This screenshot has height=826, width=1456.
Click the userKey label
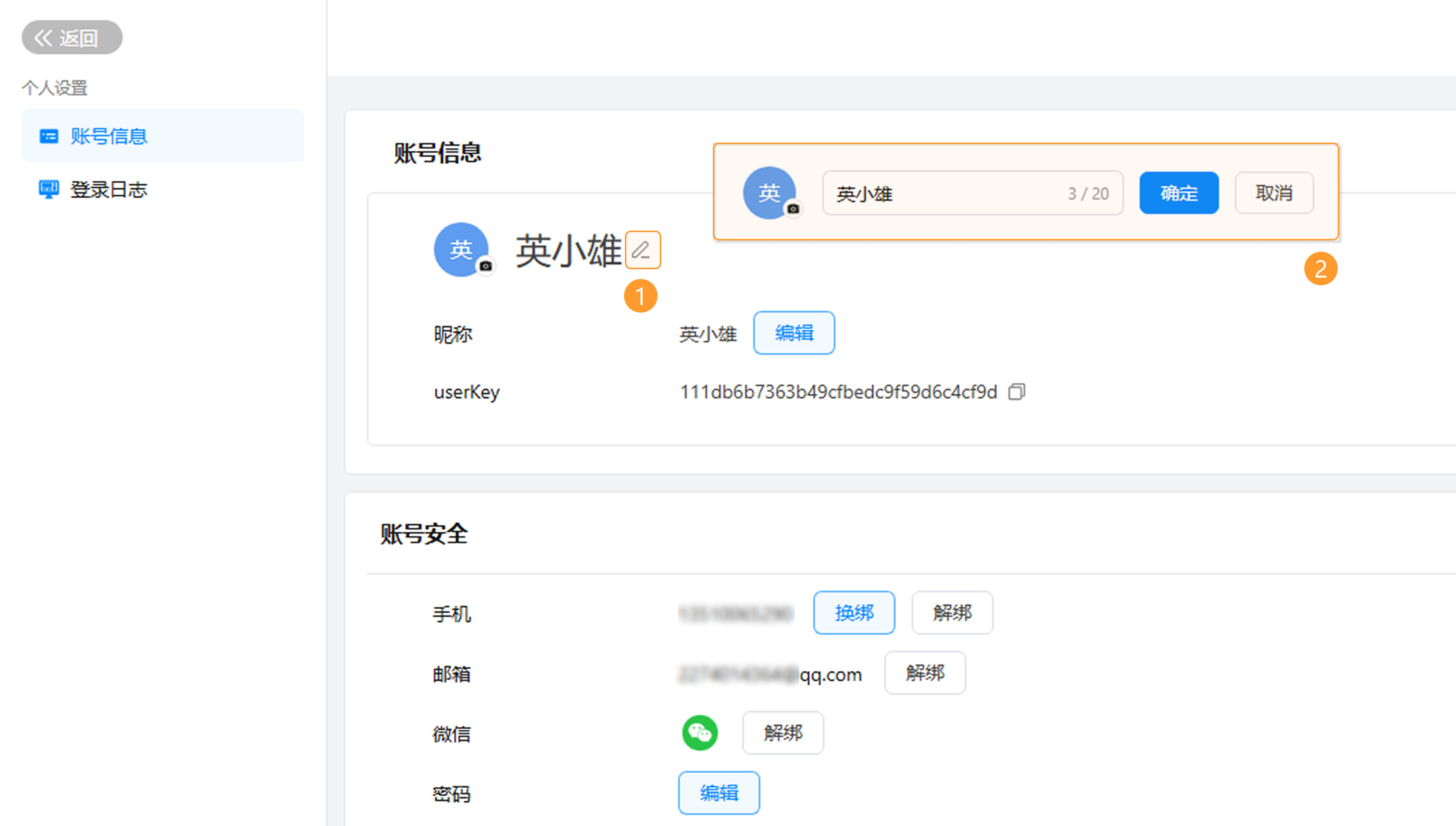tap(467, 392)
